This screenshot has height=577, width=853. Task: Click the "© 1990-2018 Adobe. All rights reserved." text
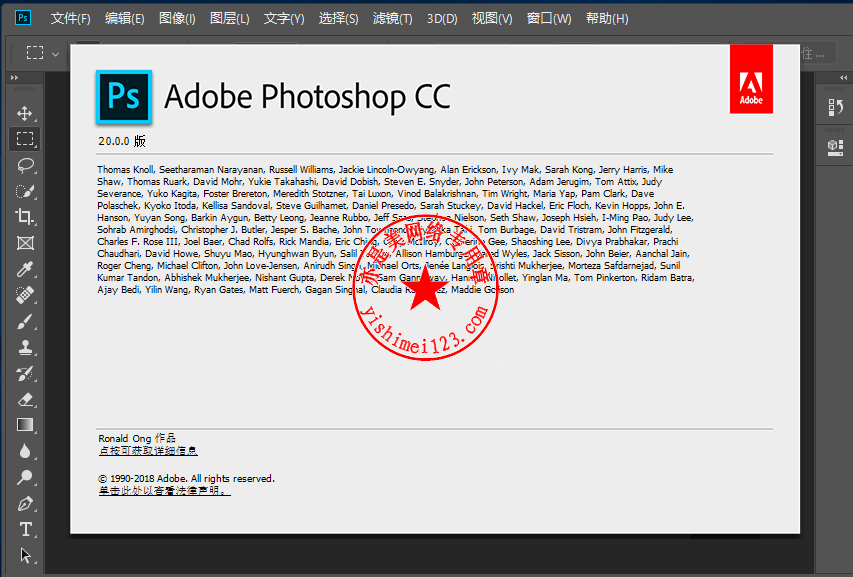pyautogui.click(x=187, y=479)
